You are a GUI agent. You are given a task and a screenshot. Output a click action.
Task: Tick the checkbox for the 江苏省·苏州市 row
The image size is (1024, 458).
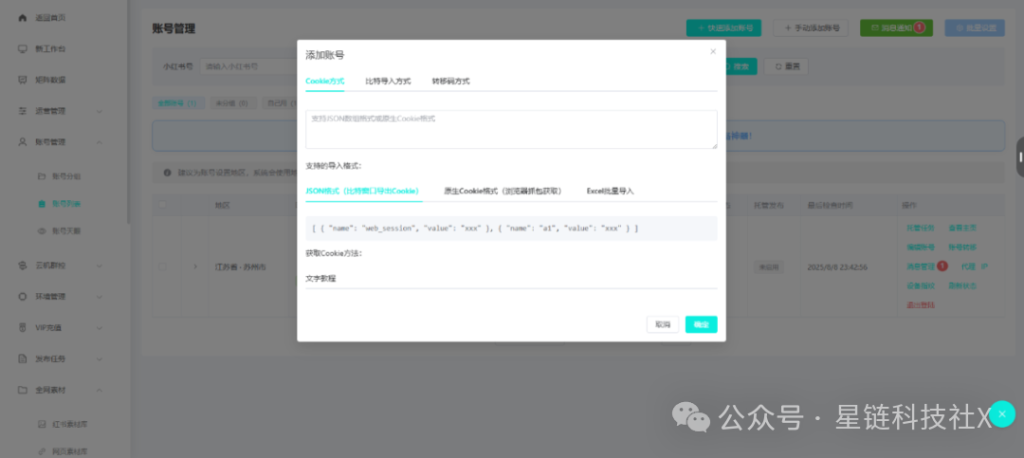163,267
